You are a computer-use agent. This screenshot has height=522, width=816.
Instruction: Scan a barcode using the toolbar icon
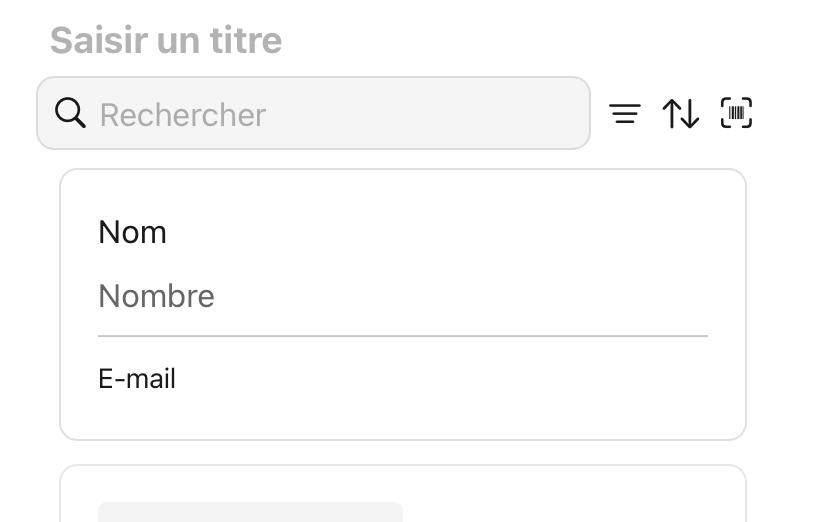point(736,114)
